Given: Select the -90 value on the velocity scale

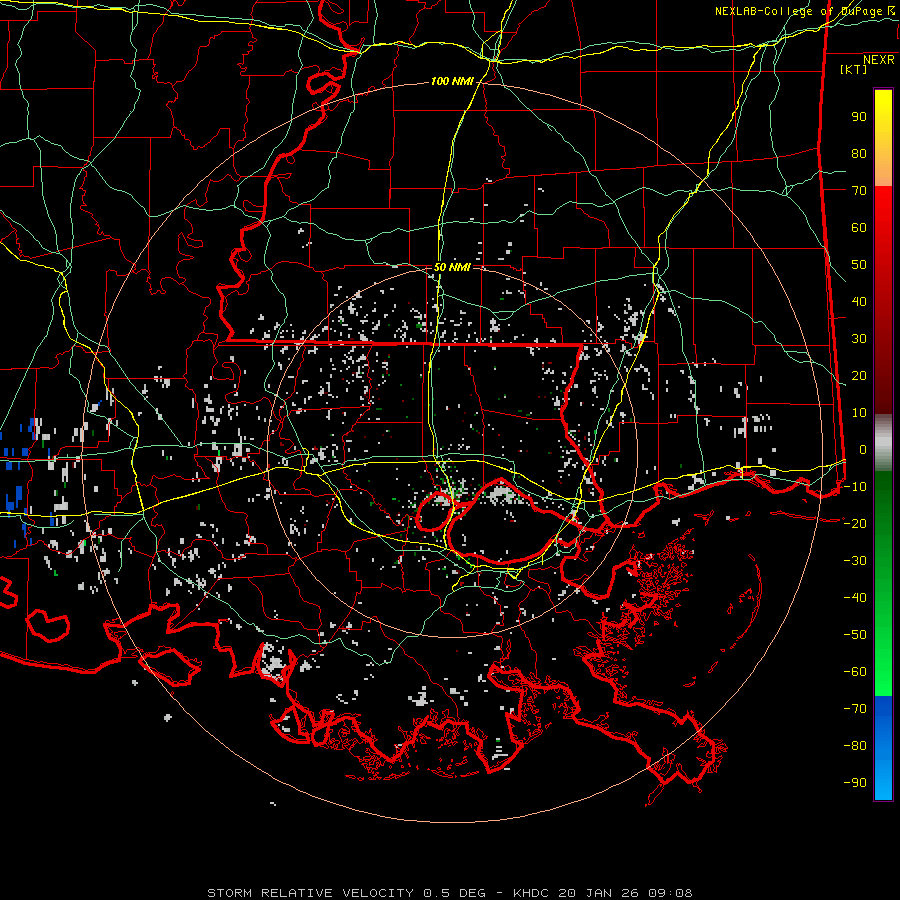Looking at the screenshot, I should pos(855,783).
